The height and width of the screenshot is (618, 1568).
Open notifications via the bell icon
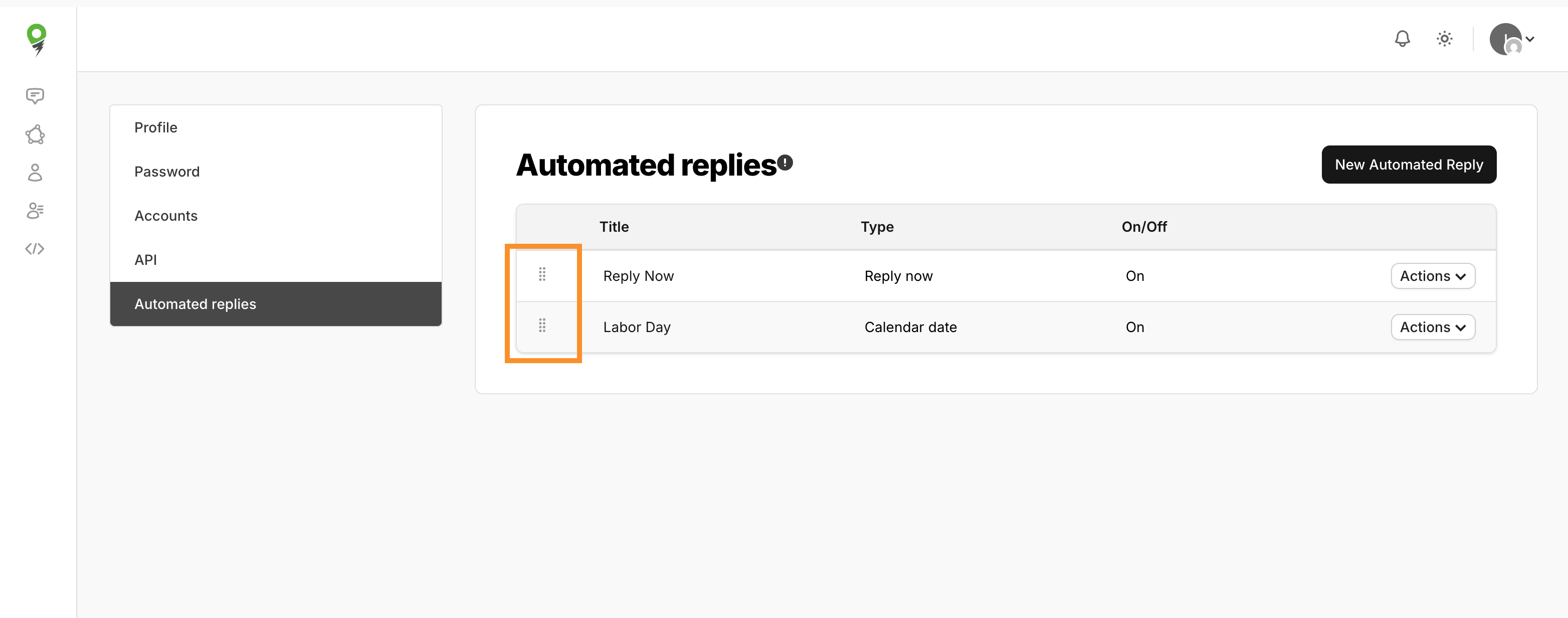pos(1403,38)
